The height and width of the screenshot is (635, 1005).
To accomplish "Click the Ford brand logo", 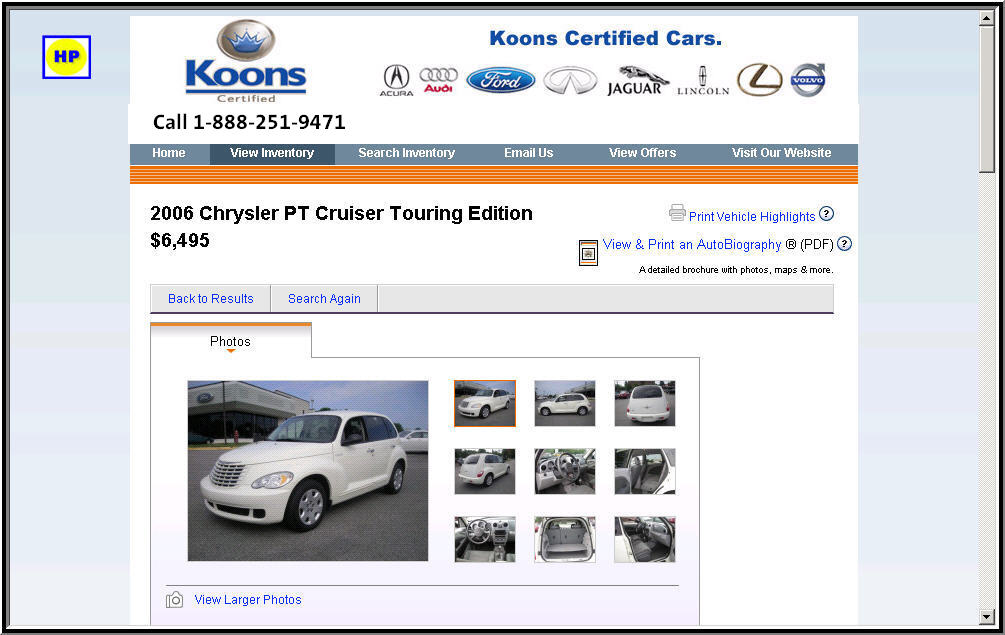I will pos(501,81).
